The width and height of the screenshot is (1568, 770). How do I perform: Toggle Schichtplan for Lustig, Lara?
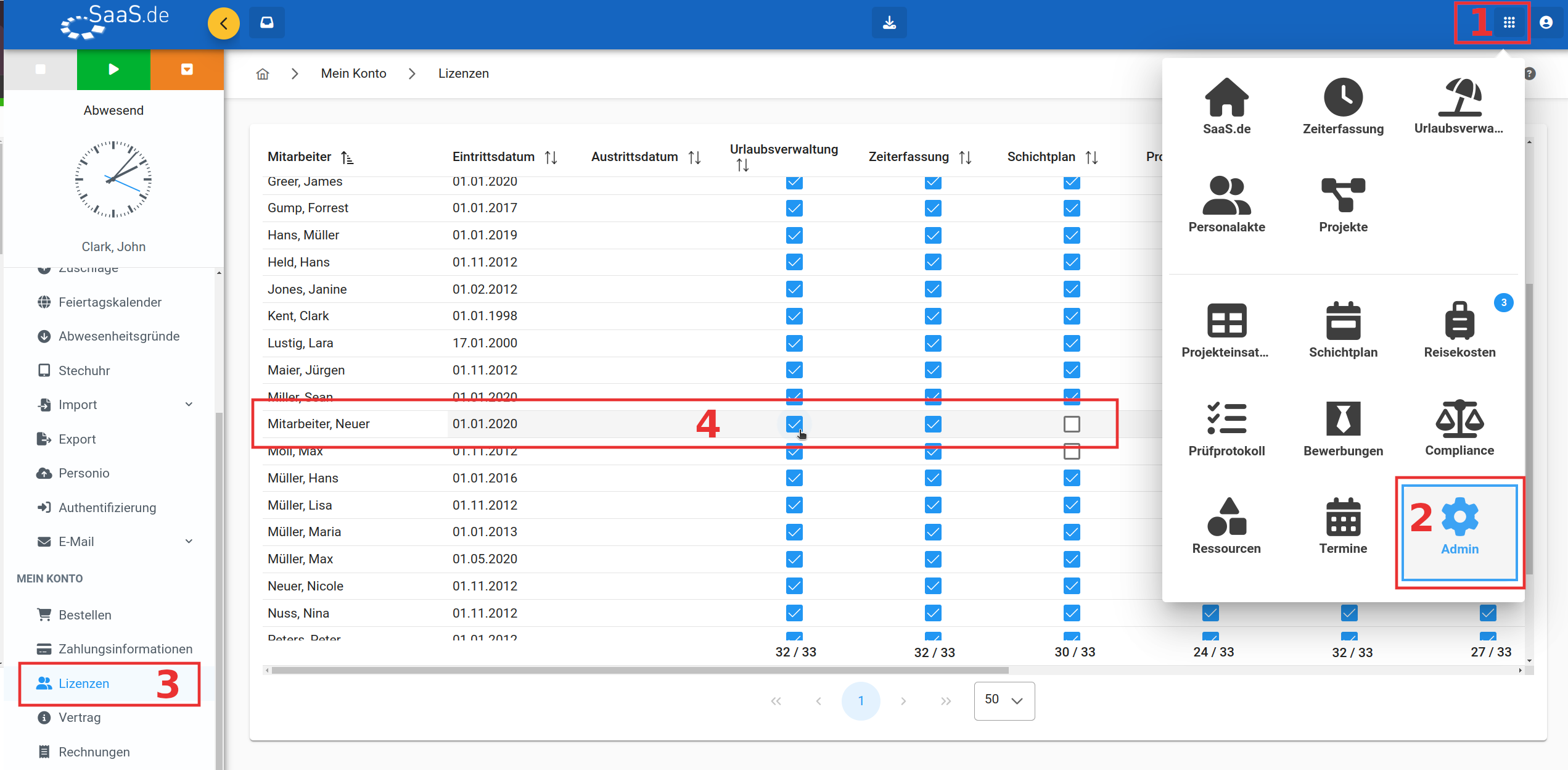tap(1072, 343)
